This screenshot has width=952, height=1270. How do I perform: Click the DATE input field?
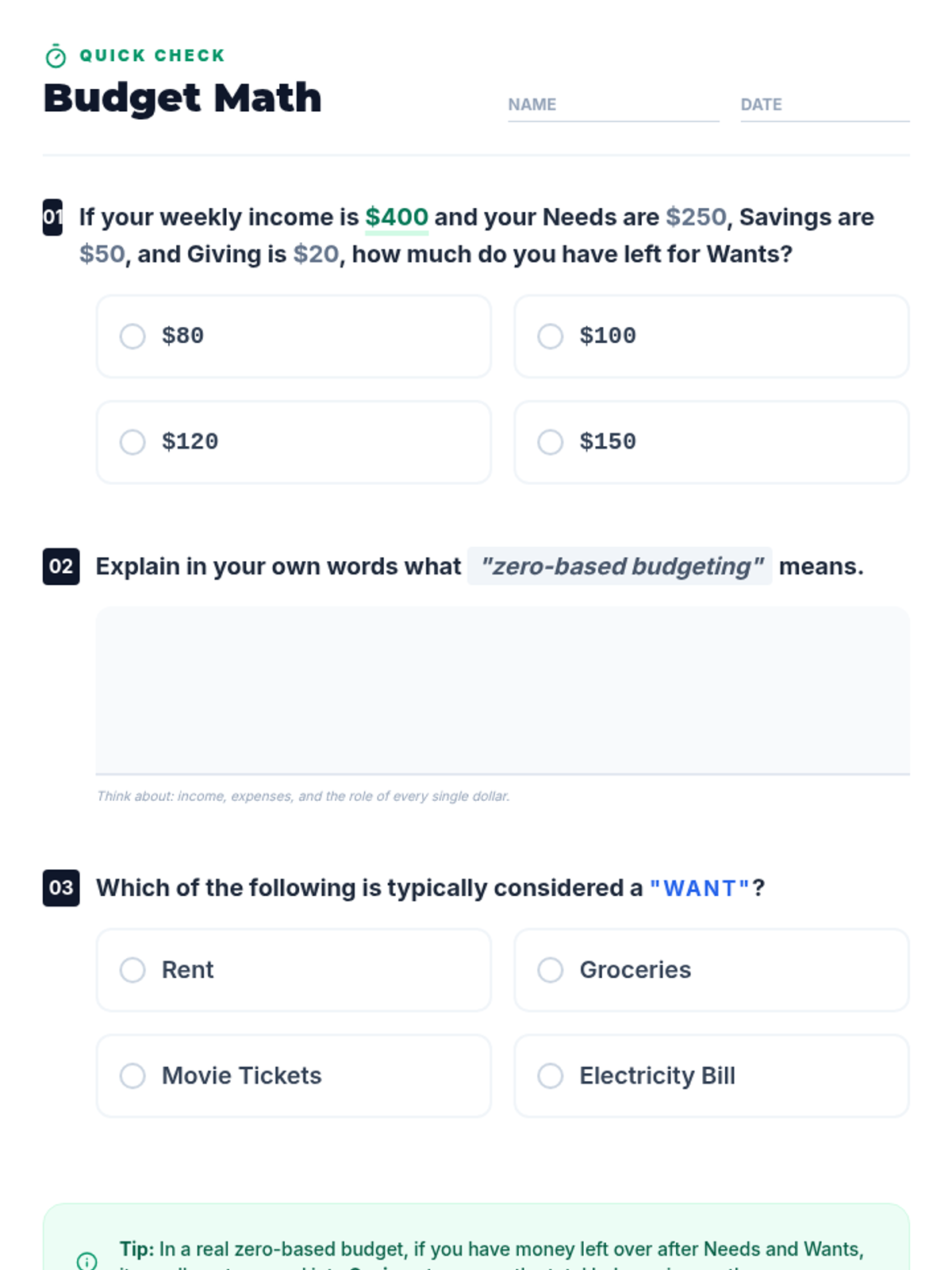(825, 105)
